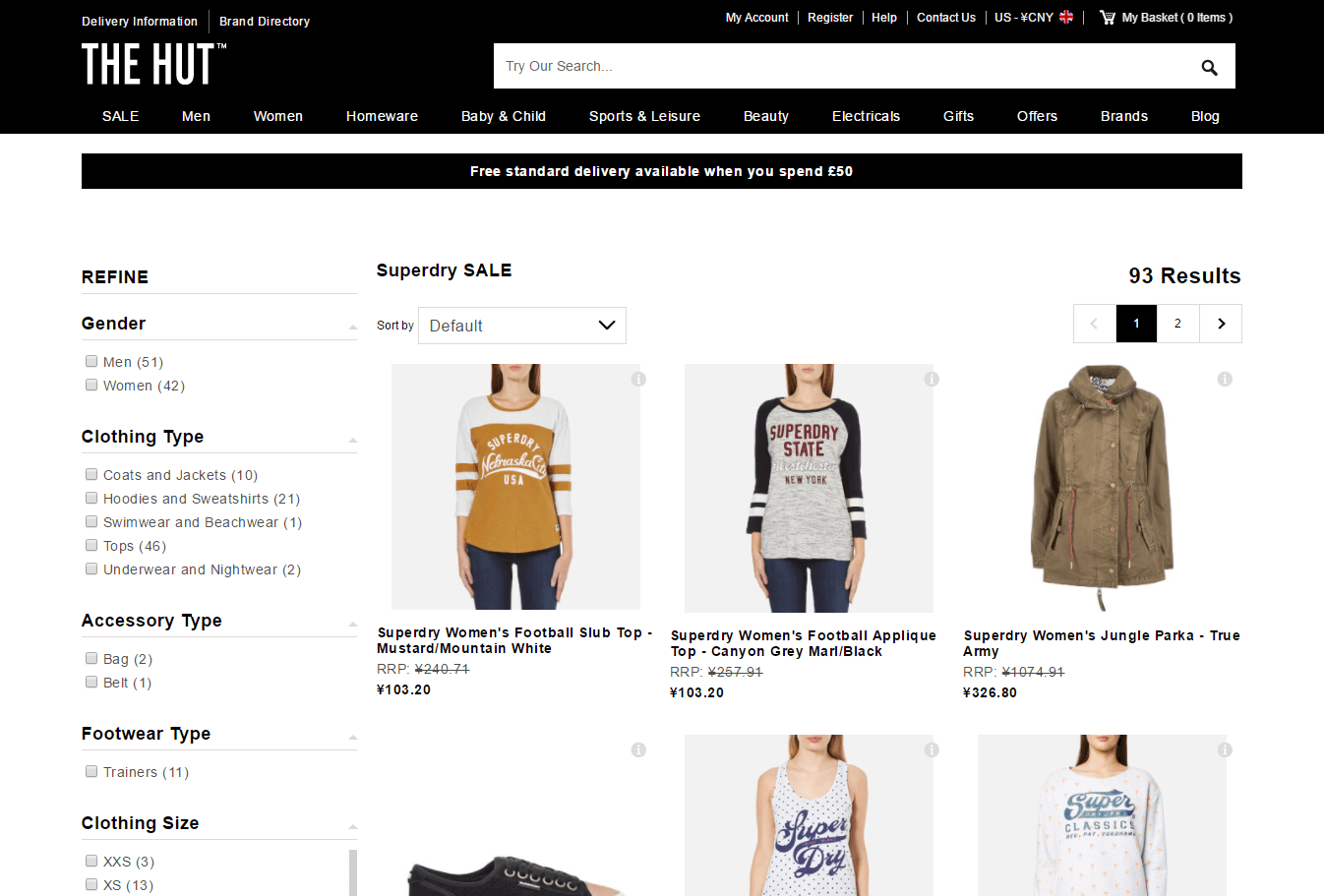Open the Gifts menu

[x=958, y=116]
